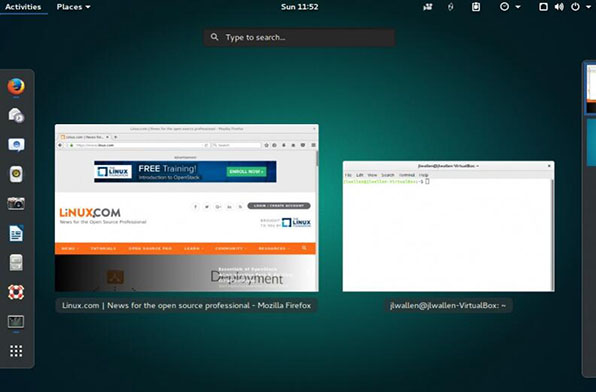Click the network status icon in top bar
596x392 pixels.
point(543,7)
